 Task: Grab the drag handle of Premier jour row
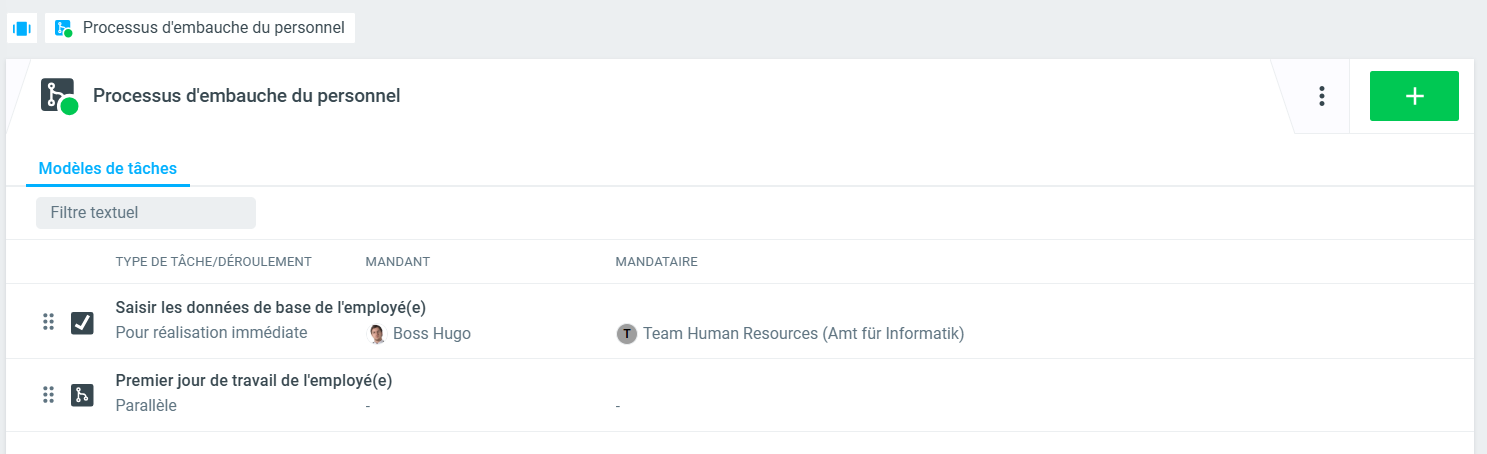point(48,395)
